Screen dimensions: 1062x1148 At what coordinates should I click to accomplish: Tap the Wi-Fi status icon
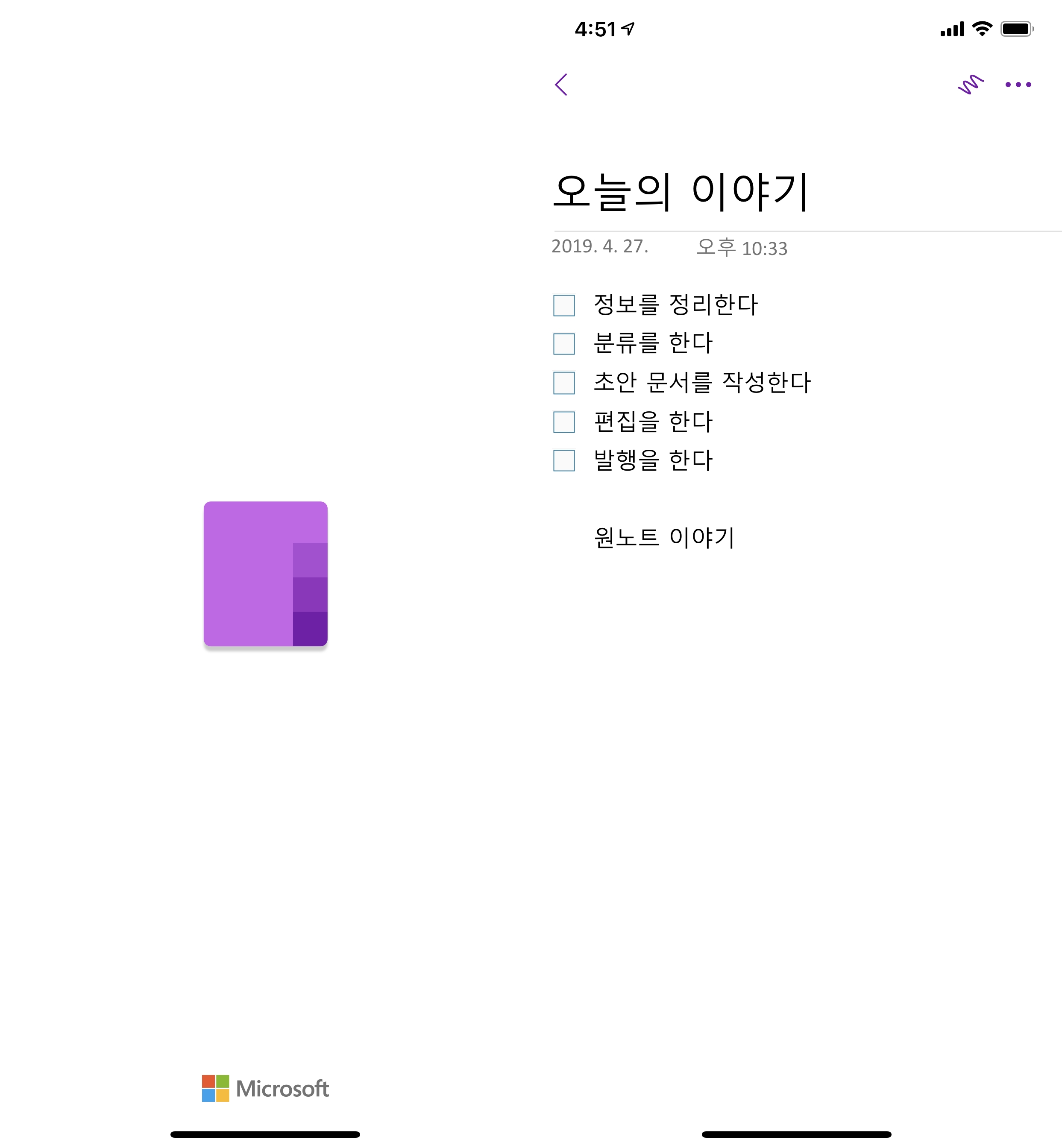point(982,29)
